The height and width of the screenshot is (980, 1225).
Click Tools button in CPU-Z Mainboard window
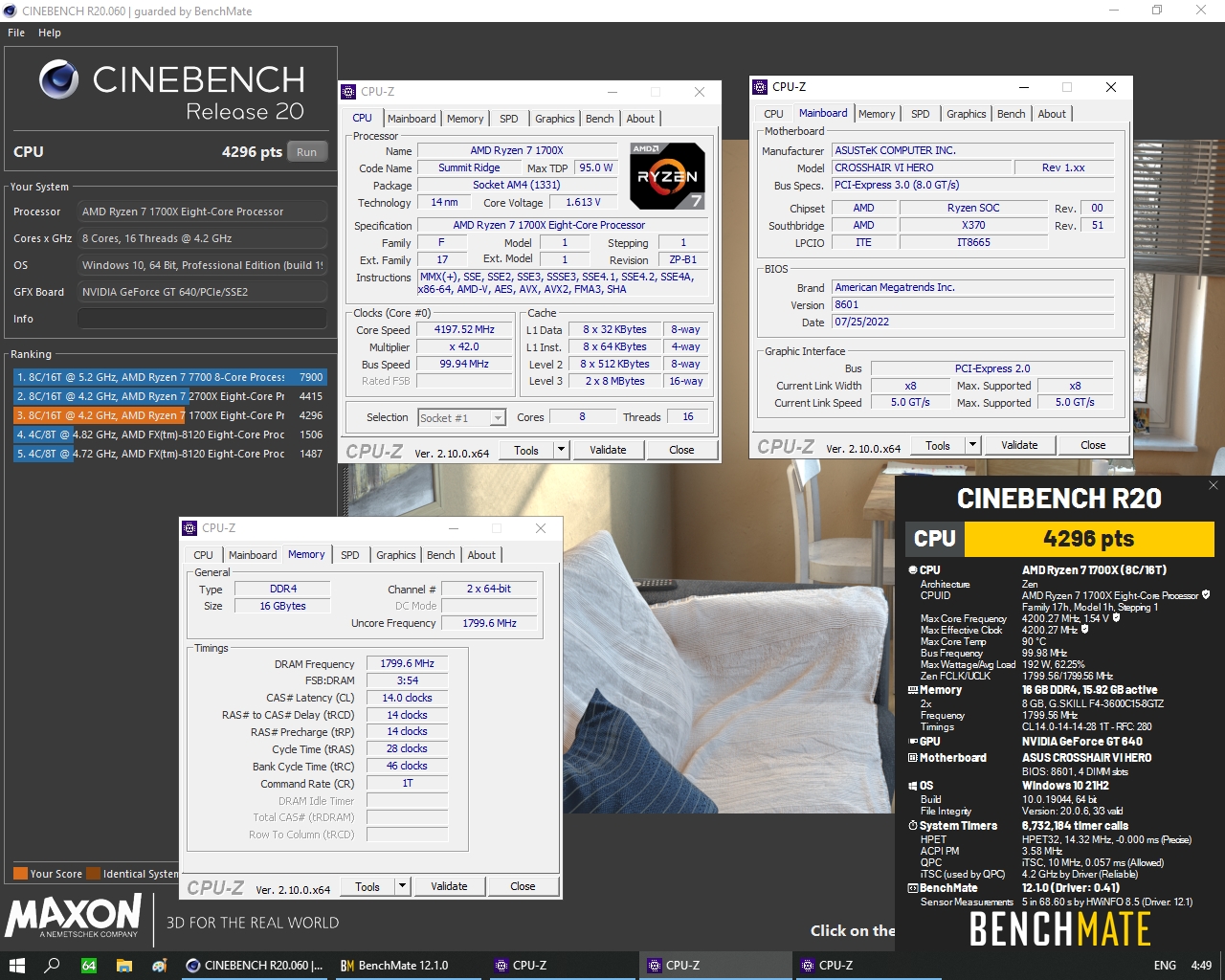tap(938, 445)
